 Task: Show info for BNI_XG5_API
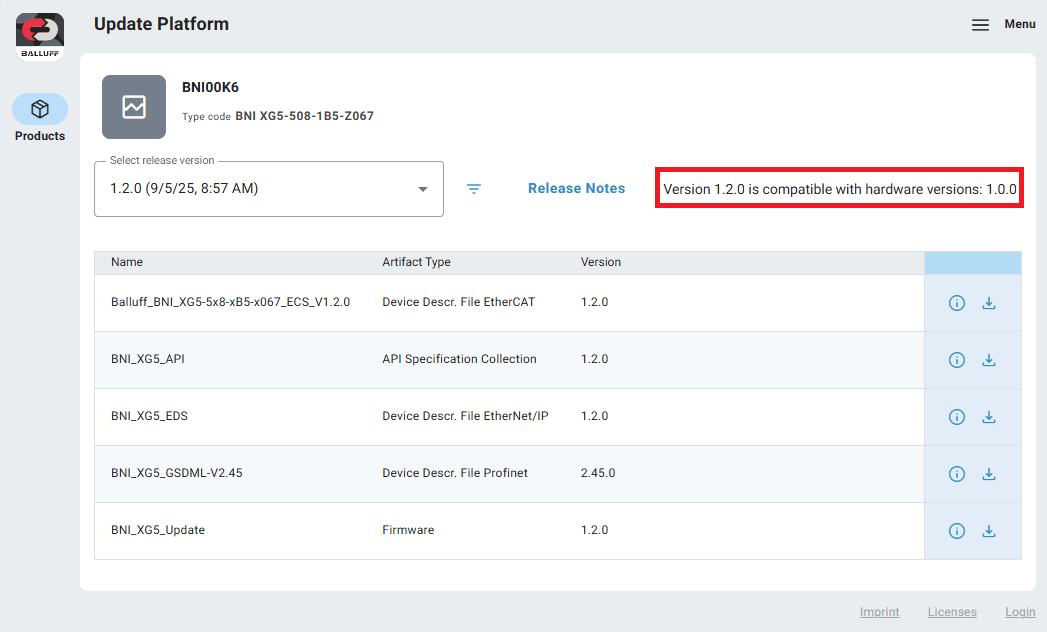tap(957, 360)
